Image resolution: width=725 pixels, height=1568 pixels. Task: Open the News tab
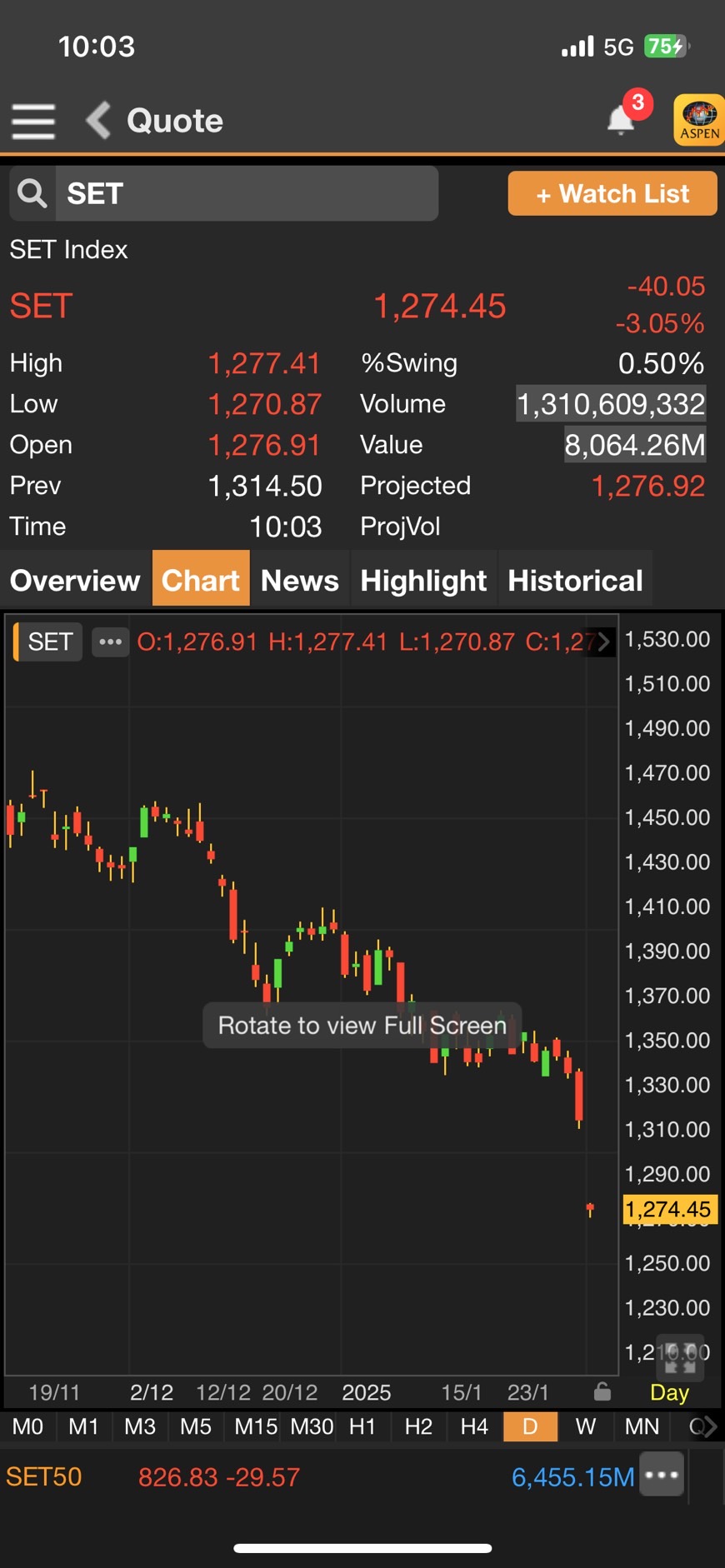point(300,580)
